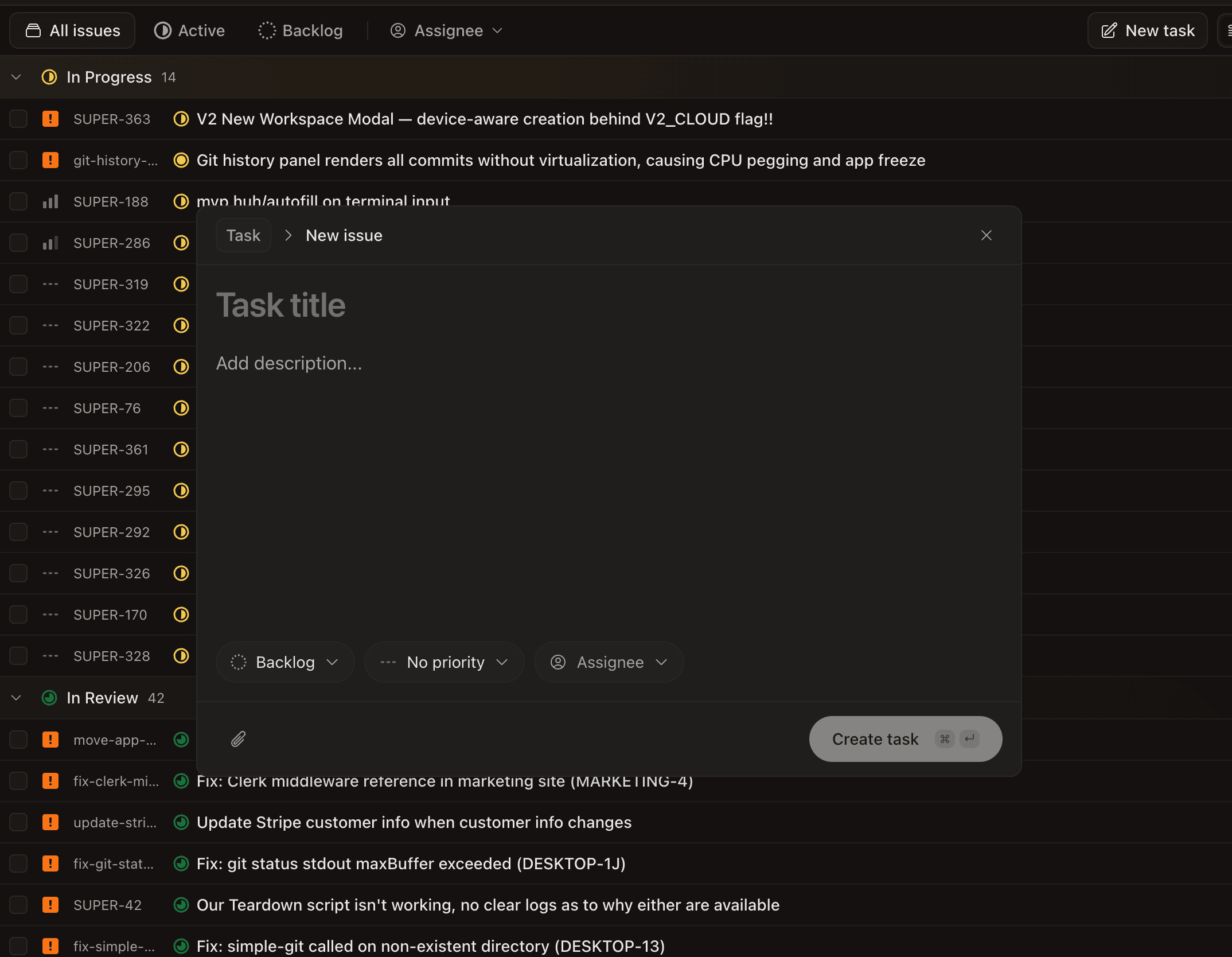Click into the Task title field
The width and height of the screenshot is (1232, 957).
[574, 305]
